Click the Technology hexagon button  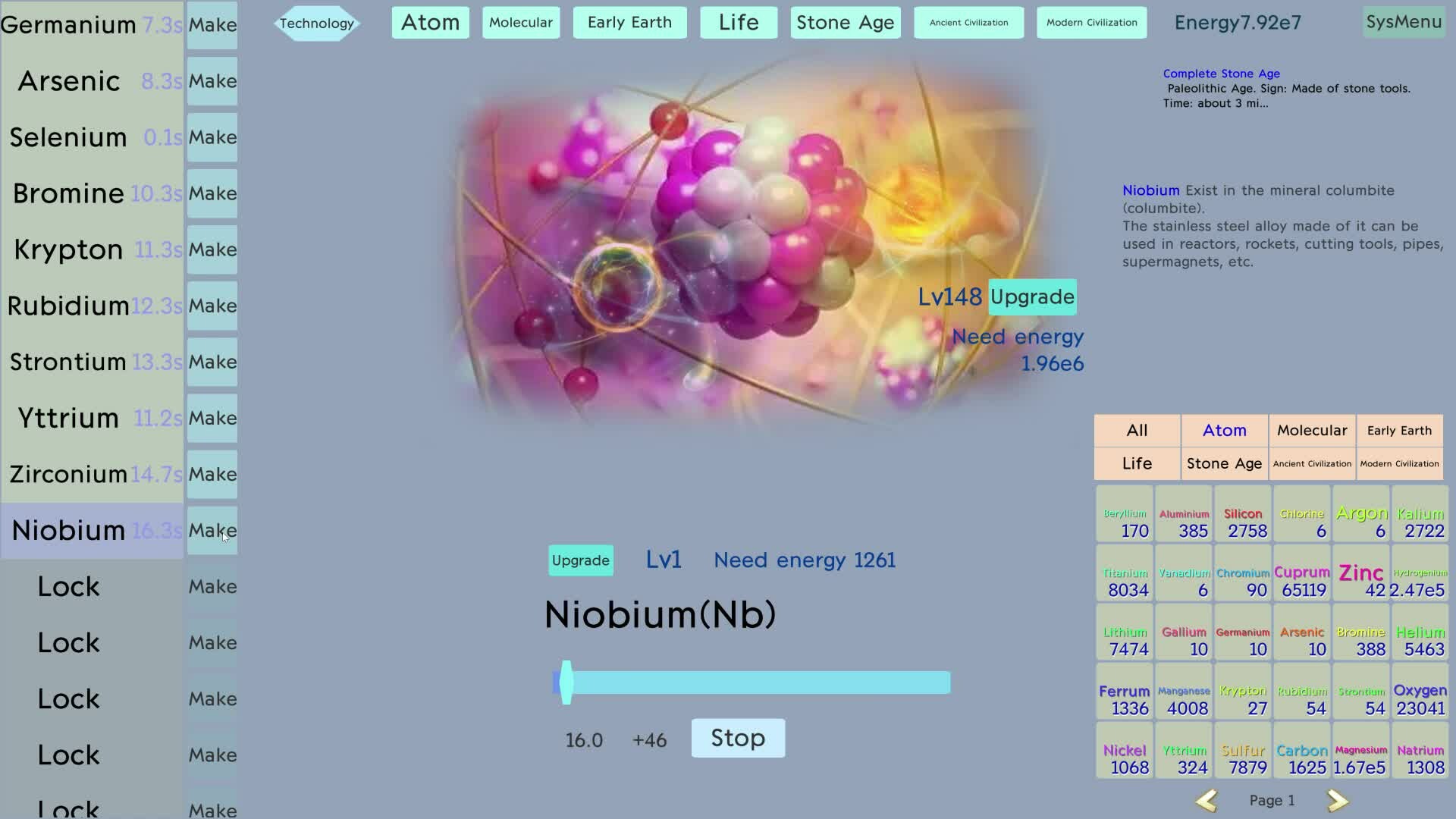[x=316, y=24]
